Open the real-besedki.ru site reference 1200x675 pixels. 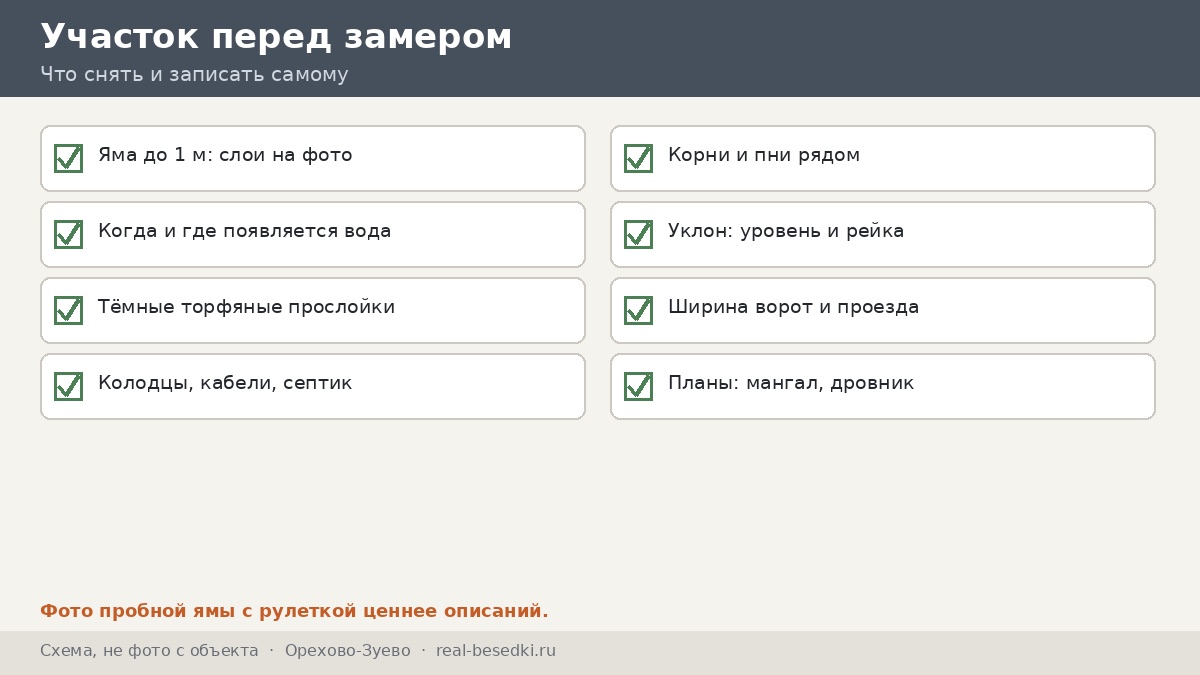coord(496,651)
